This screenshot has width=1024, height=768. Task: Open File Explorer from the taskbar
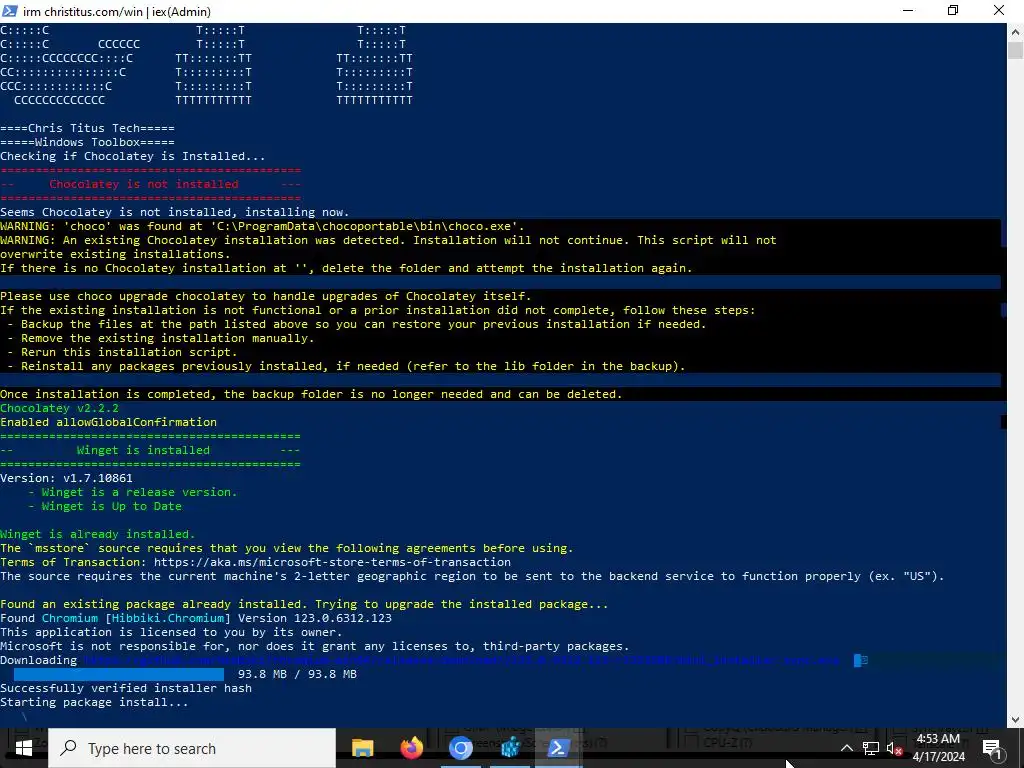click(x=362, y=748)
